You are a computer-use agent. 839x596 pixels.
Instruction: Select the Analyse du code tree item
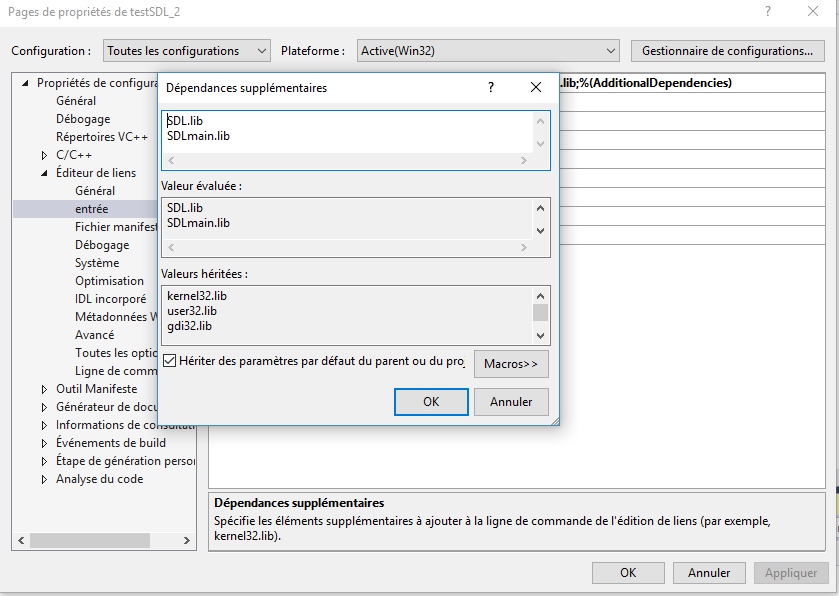tap(100, 478)
